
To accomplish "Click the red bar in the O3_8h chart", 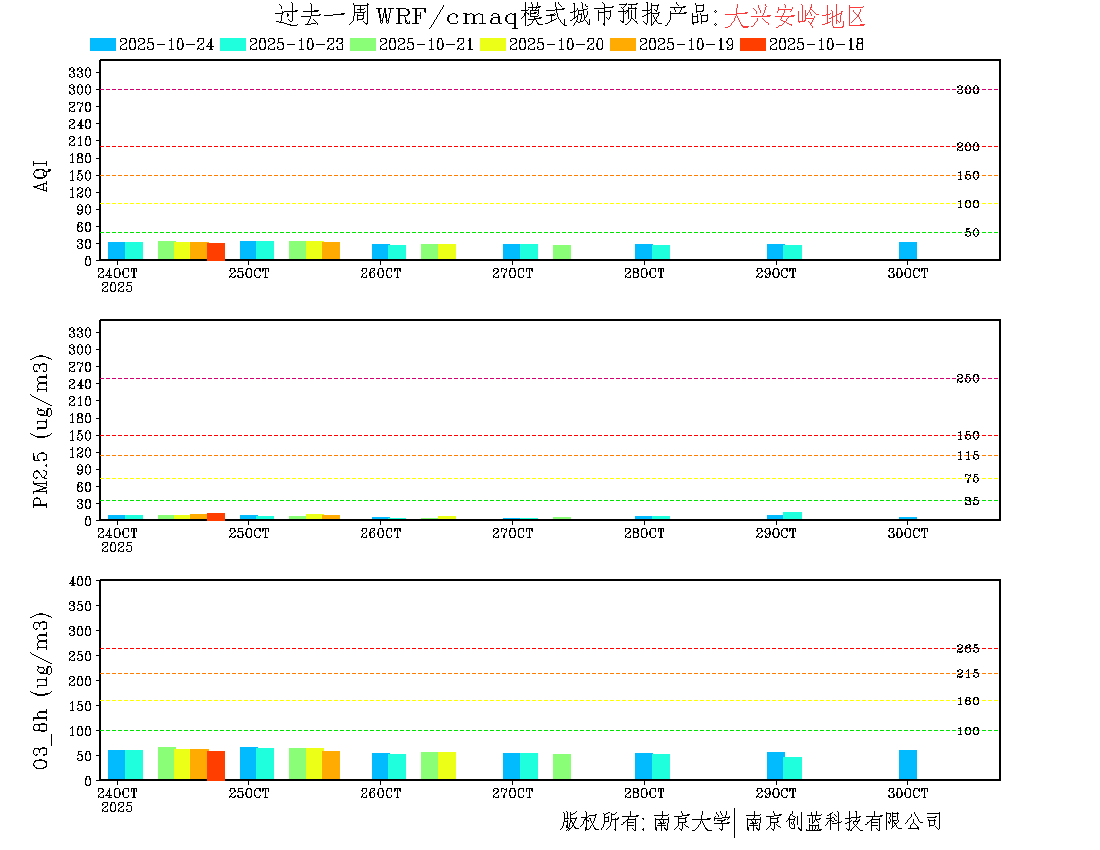I will coord(216,765).
